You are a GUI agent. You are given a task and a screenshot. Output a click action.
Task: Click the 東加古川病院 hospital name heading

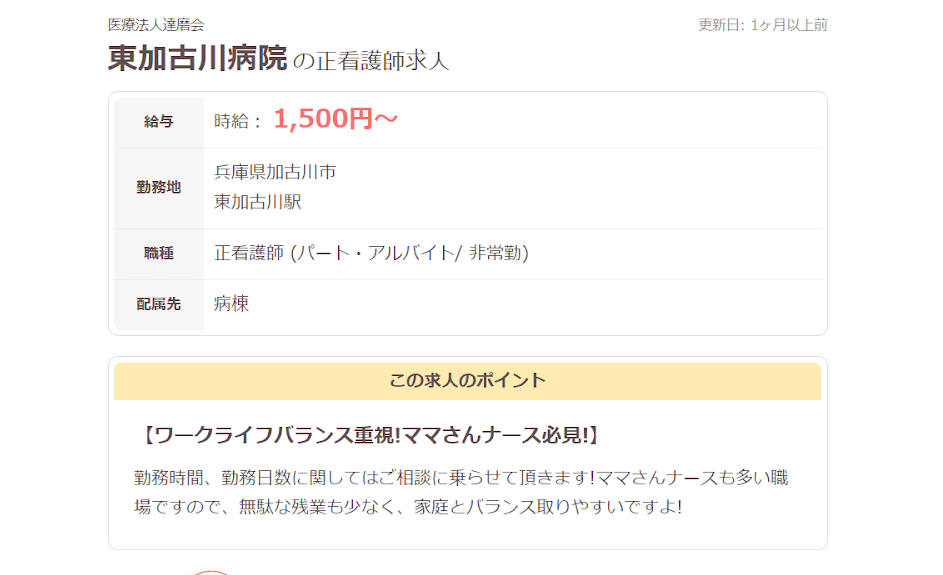[197, 58]
